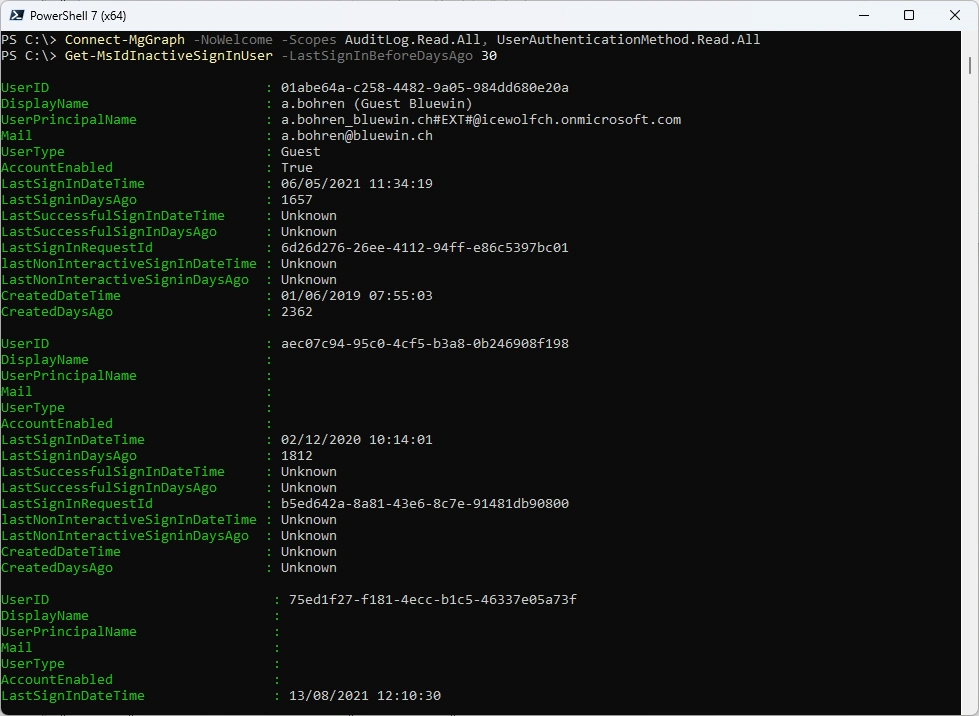The width and height of the screenshot is (979, 716).
Task: Maximize the PowerShell 7 window
Action: 909,15
